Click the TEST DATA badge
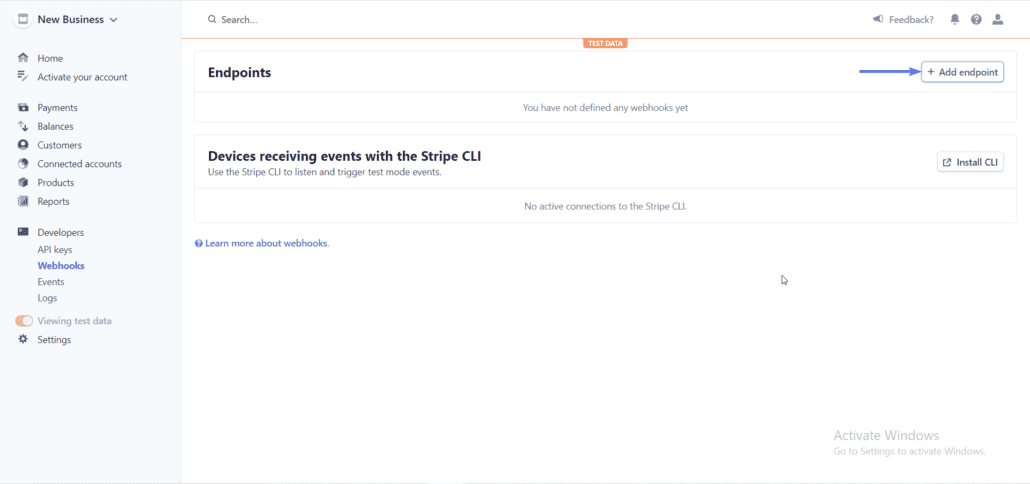The width and height of the screenshot is (1030, 484). 605,43
